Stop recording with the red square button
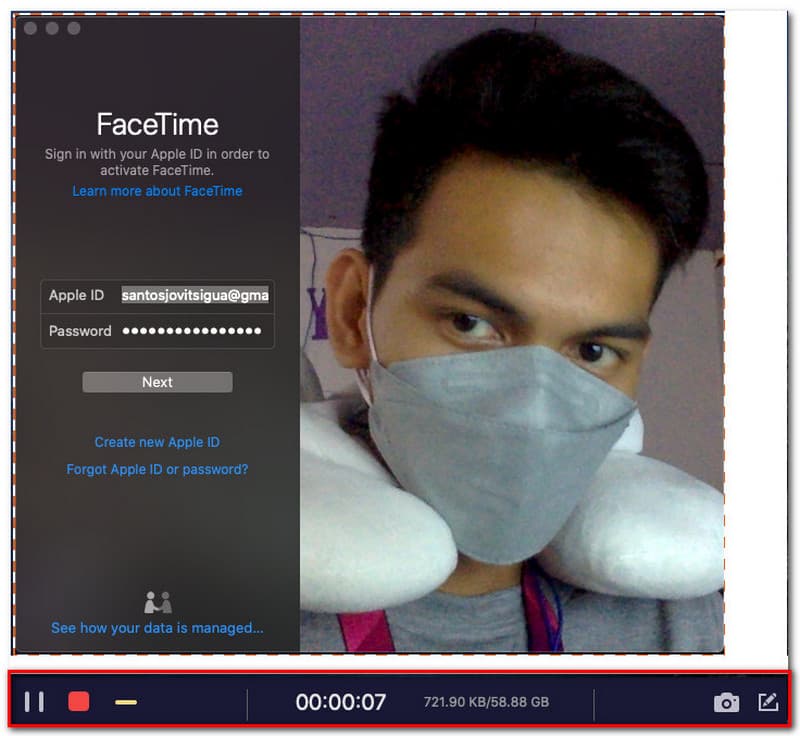The image size is (800, 736). [78, 702]
